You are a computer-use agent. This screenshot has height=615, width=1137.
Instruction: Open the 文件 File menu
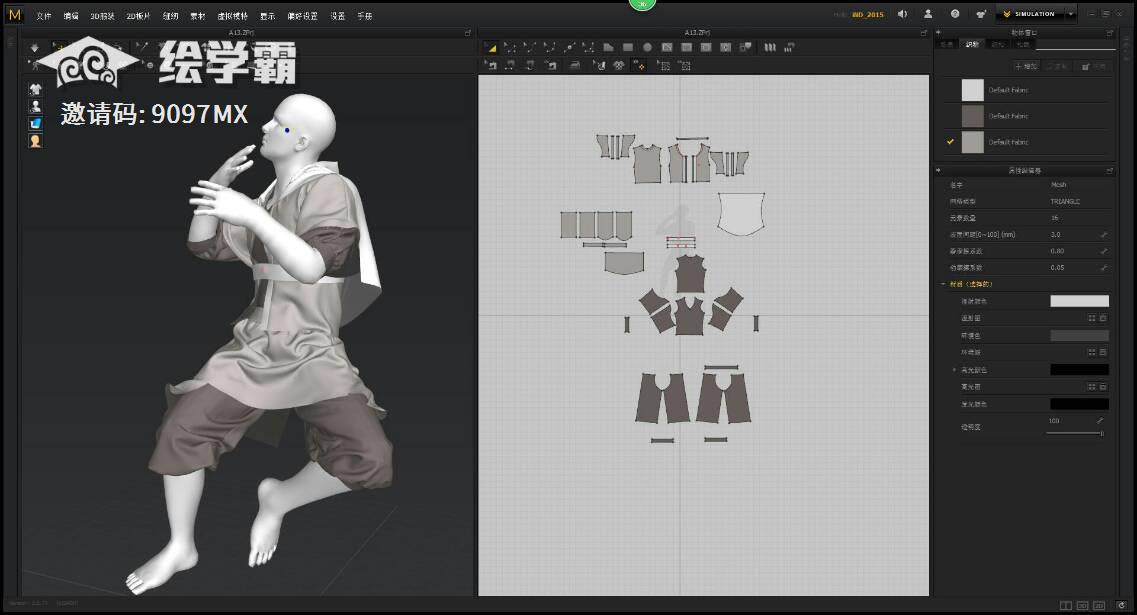click(44, 16)
